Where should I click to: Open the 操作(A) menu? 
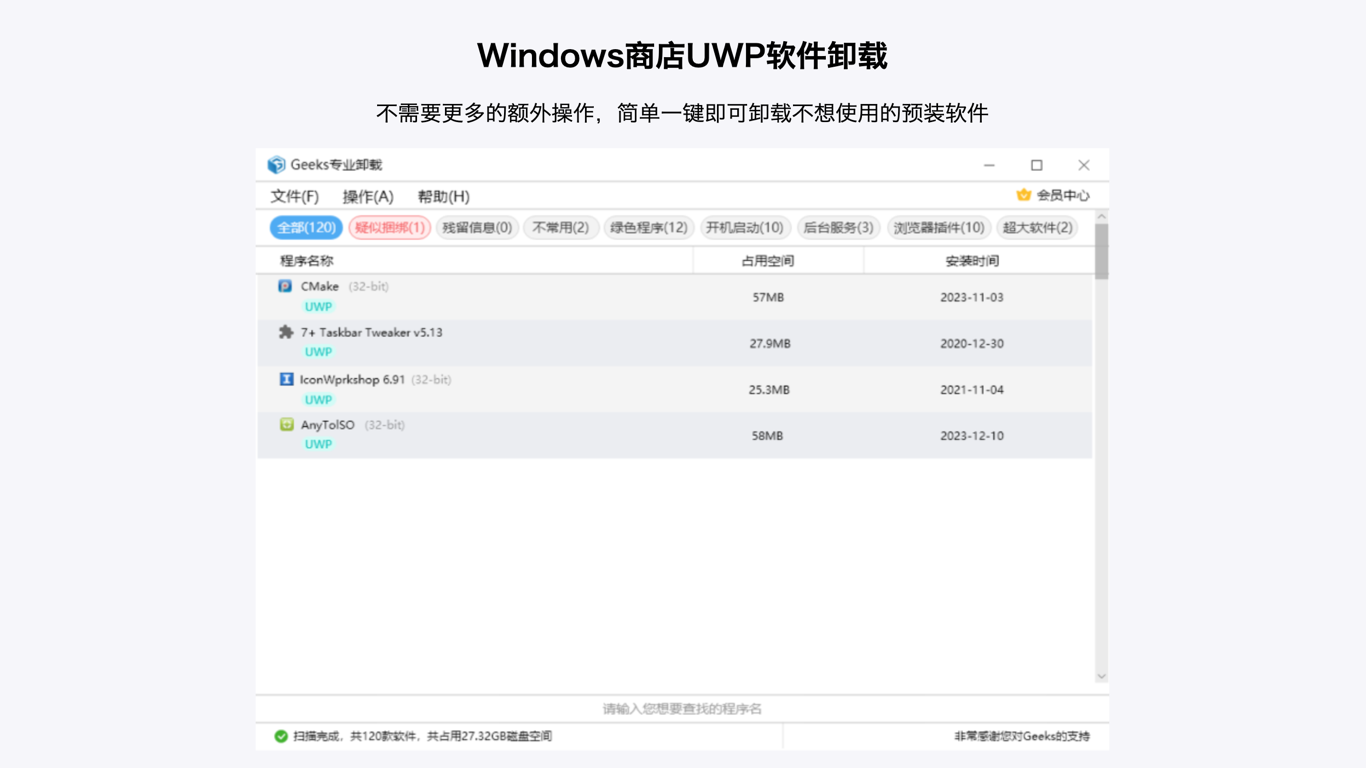point(368,196)
